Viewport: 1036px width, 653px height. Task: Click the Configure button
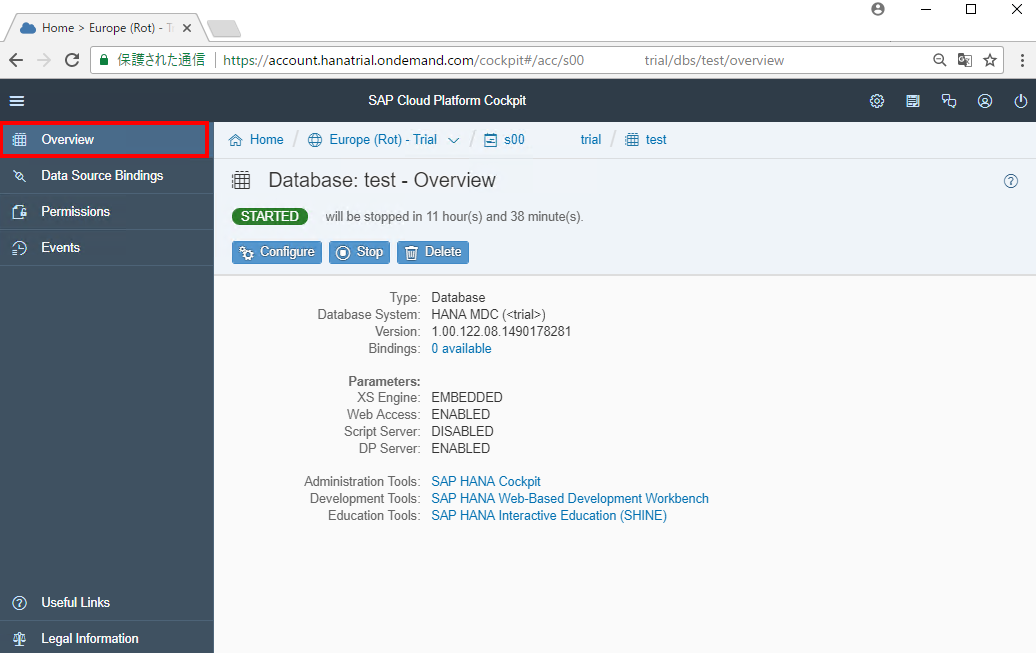277,252
